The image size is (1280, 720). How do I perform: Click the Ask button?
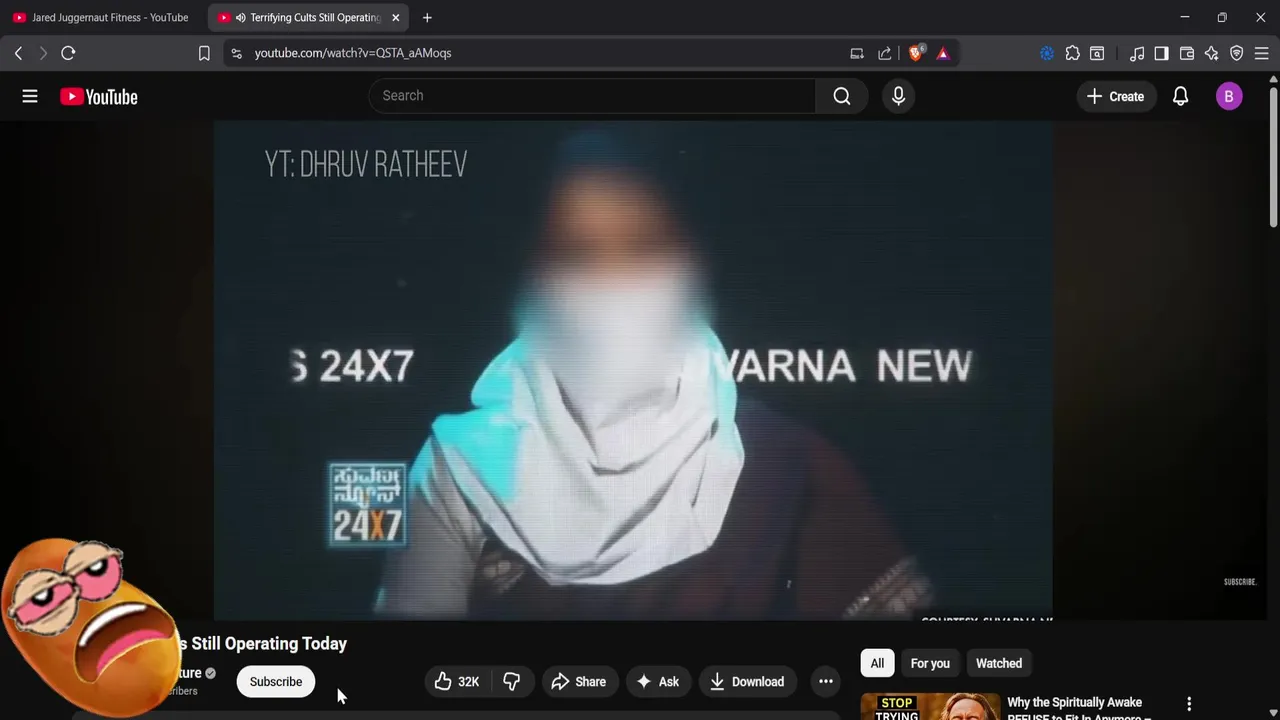point(657,682)
